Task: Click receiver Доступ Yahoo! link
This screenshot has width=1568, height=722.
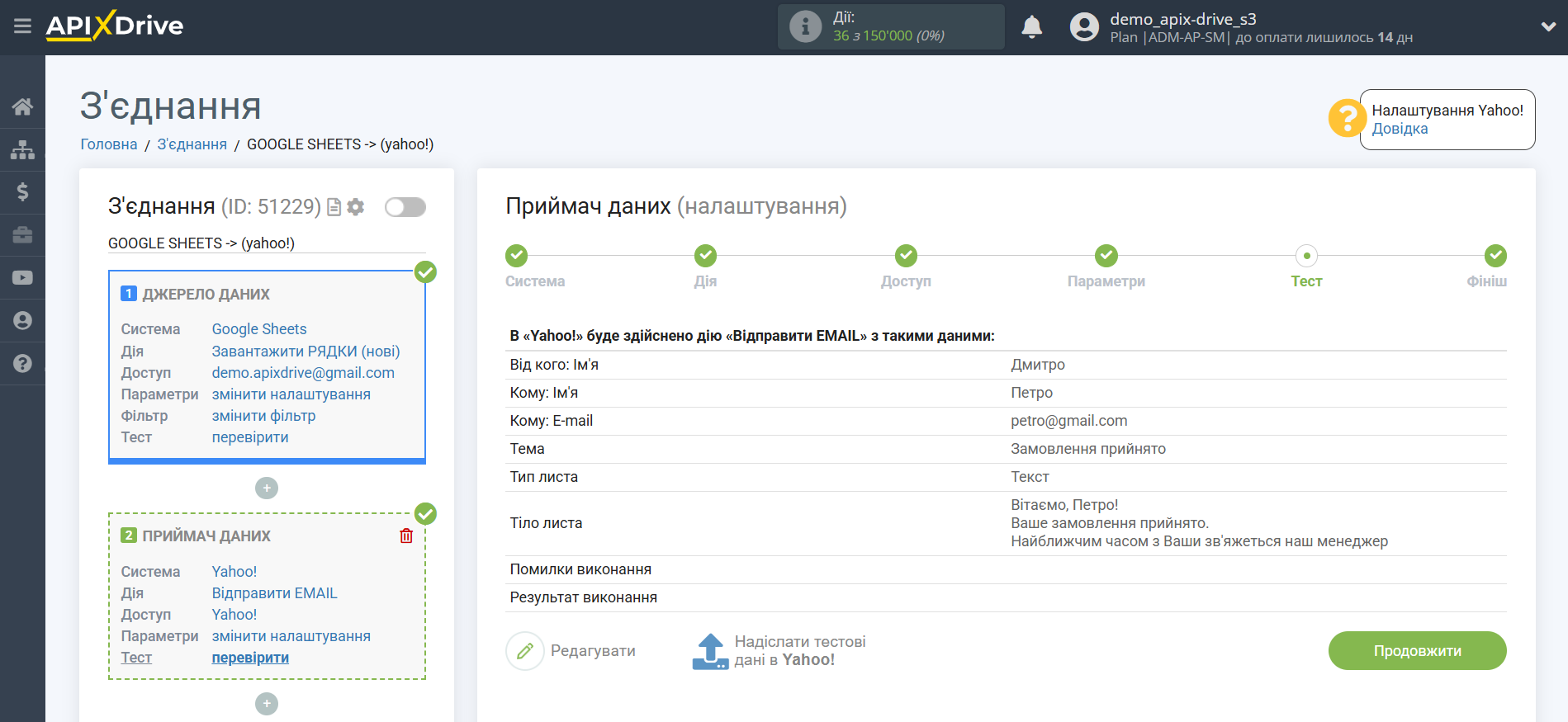Action: click(234, 615)
